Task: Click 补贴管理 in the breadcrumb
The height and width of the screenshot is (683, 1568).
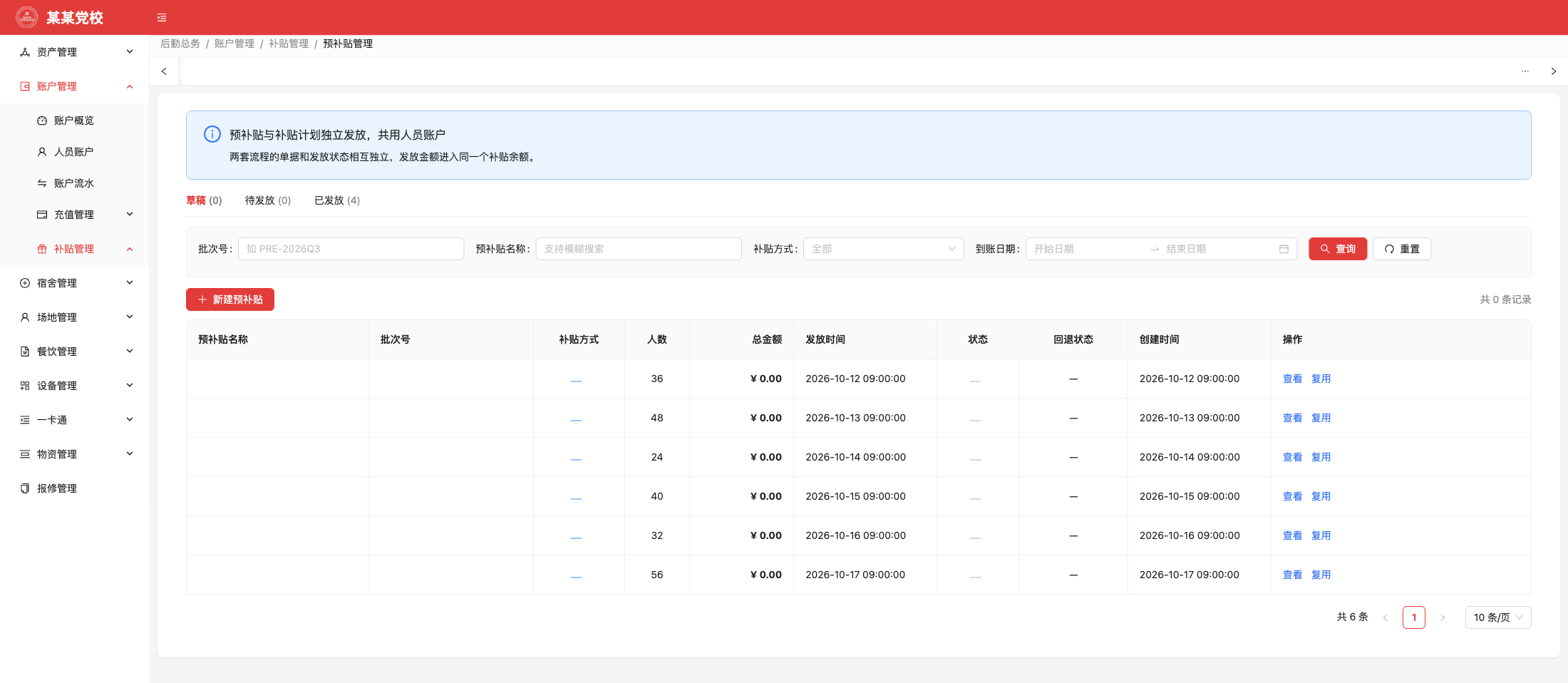Action: click(289, 43)
